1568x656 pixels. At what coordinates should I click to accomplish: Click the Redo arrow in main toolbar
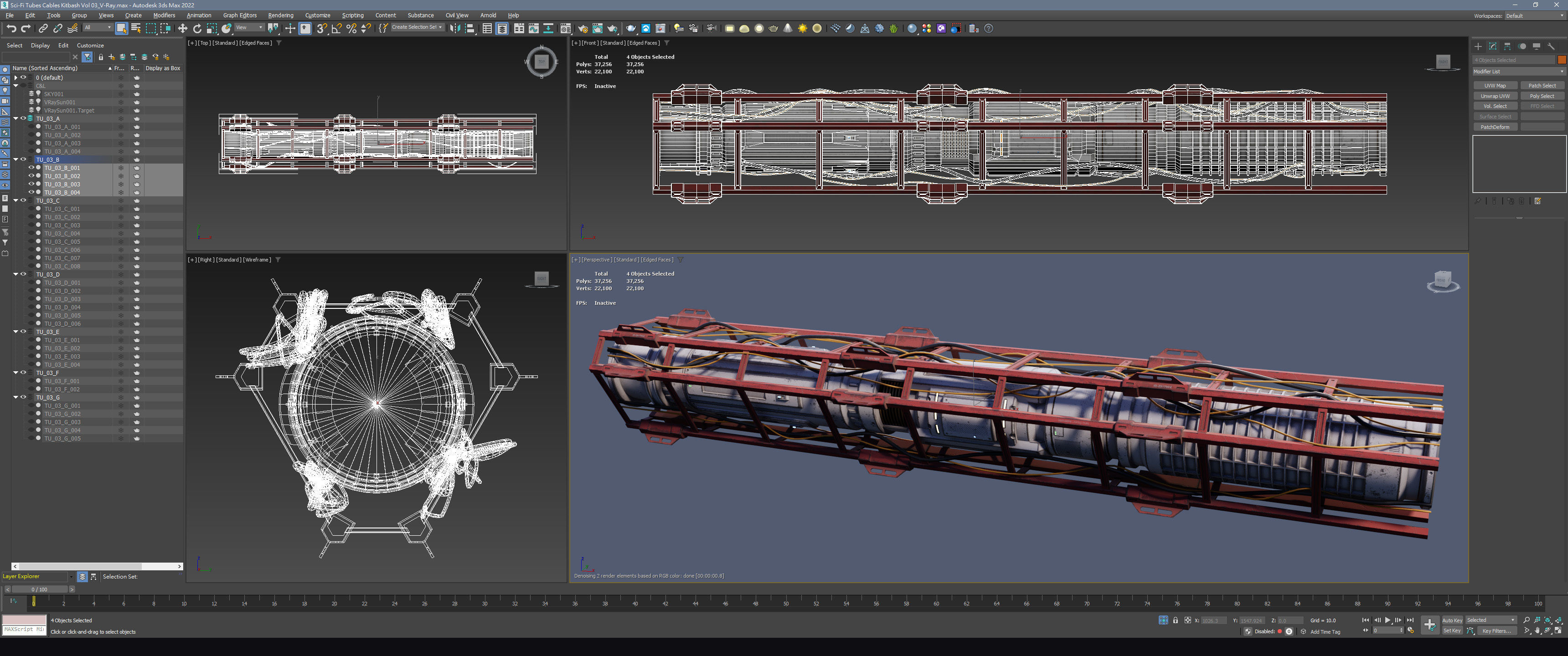tap(26, 29)
